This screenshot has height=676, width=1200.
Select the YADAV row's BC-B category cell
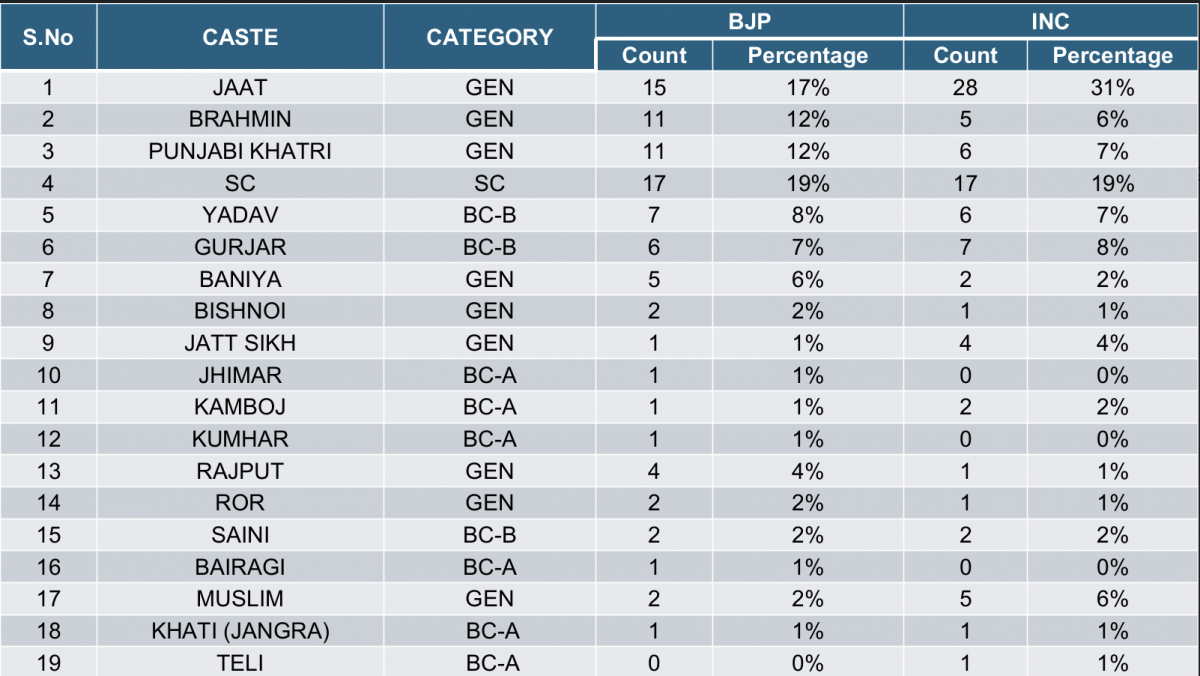[x=489, y=215]
